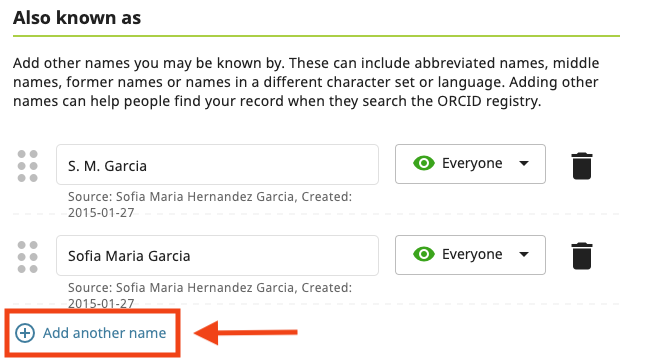The height and width of the screenshot is (363, 650).
Task: Click the drag handle beside Sofia Maria Garcia
Action: pyautogui.click(x=28, y=257)
